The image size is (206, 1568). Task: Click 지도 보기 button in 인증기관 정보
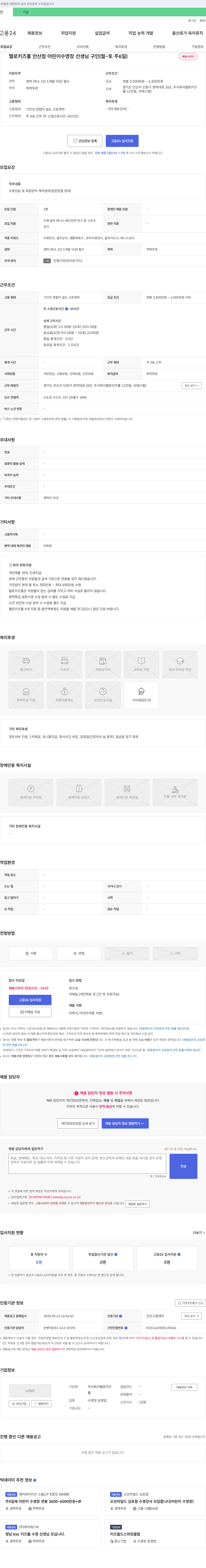click(x=191, y=1316)
